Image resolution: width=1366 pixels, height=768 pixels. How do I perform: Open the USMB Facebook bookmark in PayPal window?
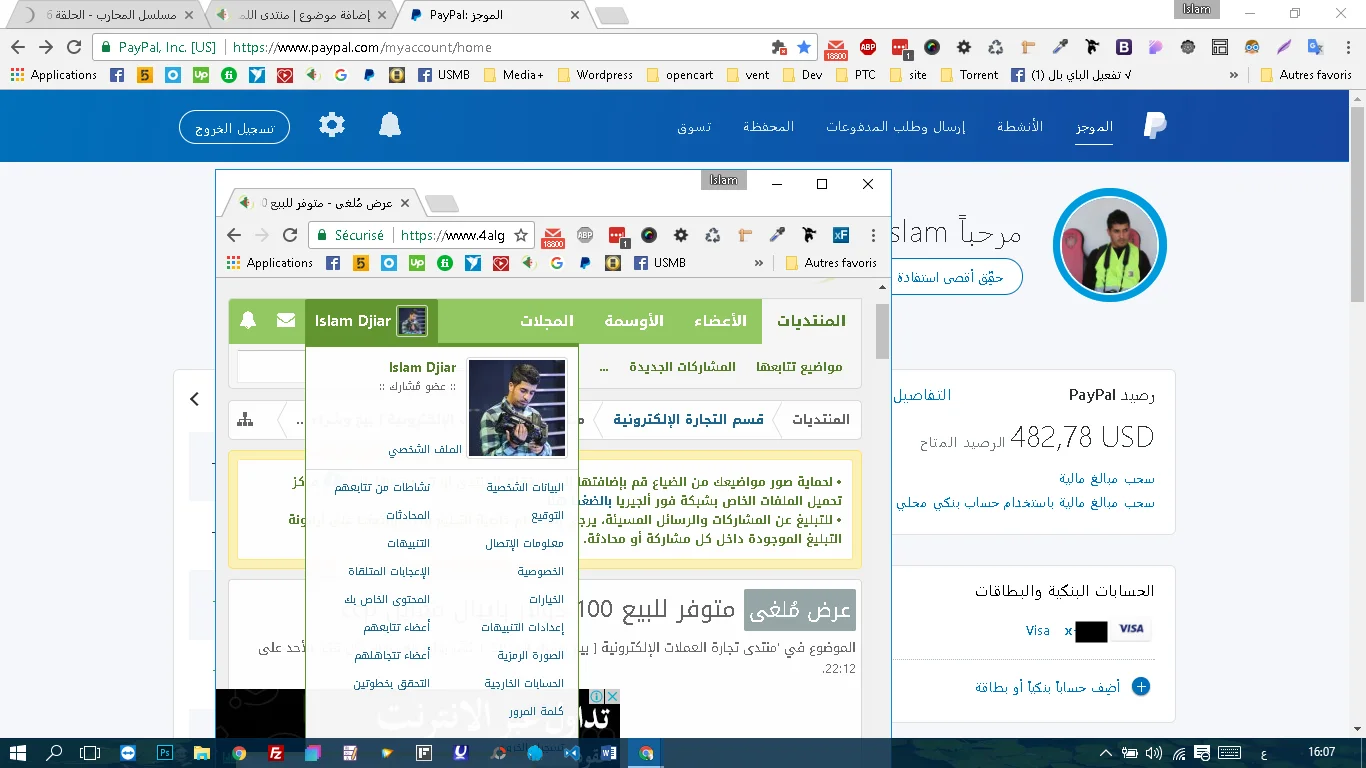coord(443,75)
